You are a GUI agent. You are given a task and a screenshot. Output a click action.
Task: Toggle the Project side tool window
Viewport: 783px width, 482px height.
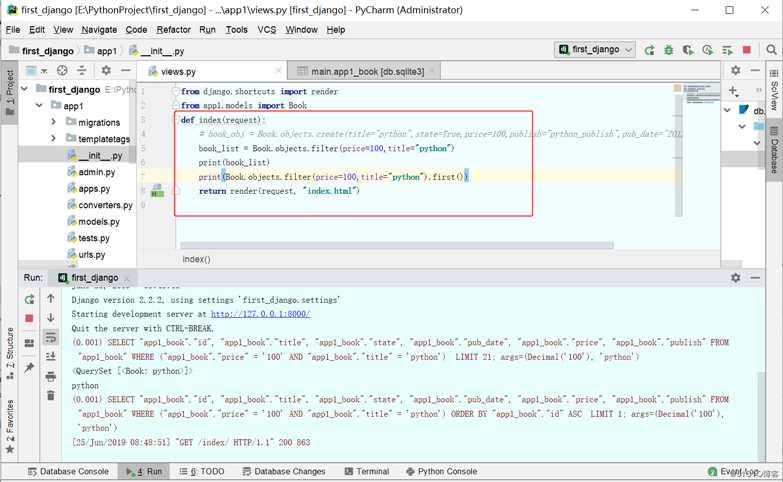[9, 91]
